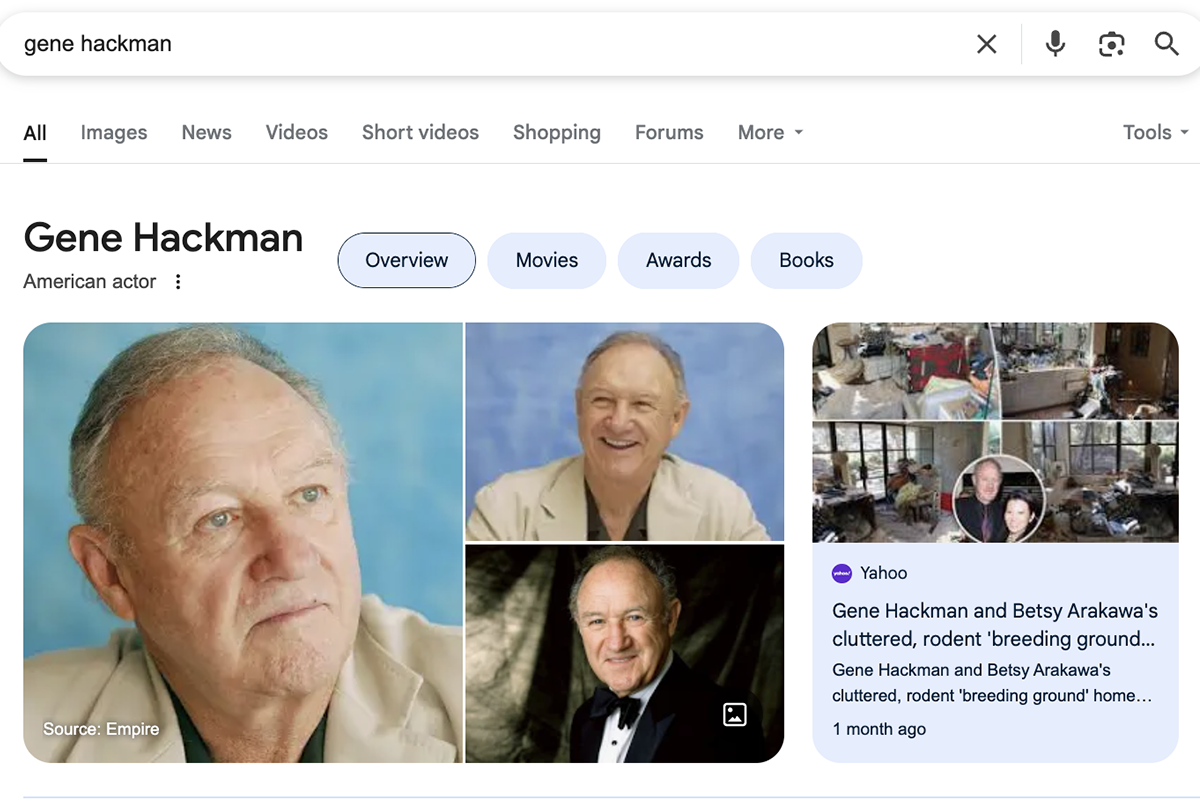Open the Tools dropdown
1200x800 pixels.
point(1155,132)
